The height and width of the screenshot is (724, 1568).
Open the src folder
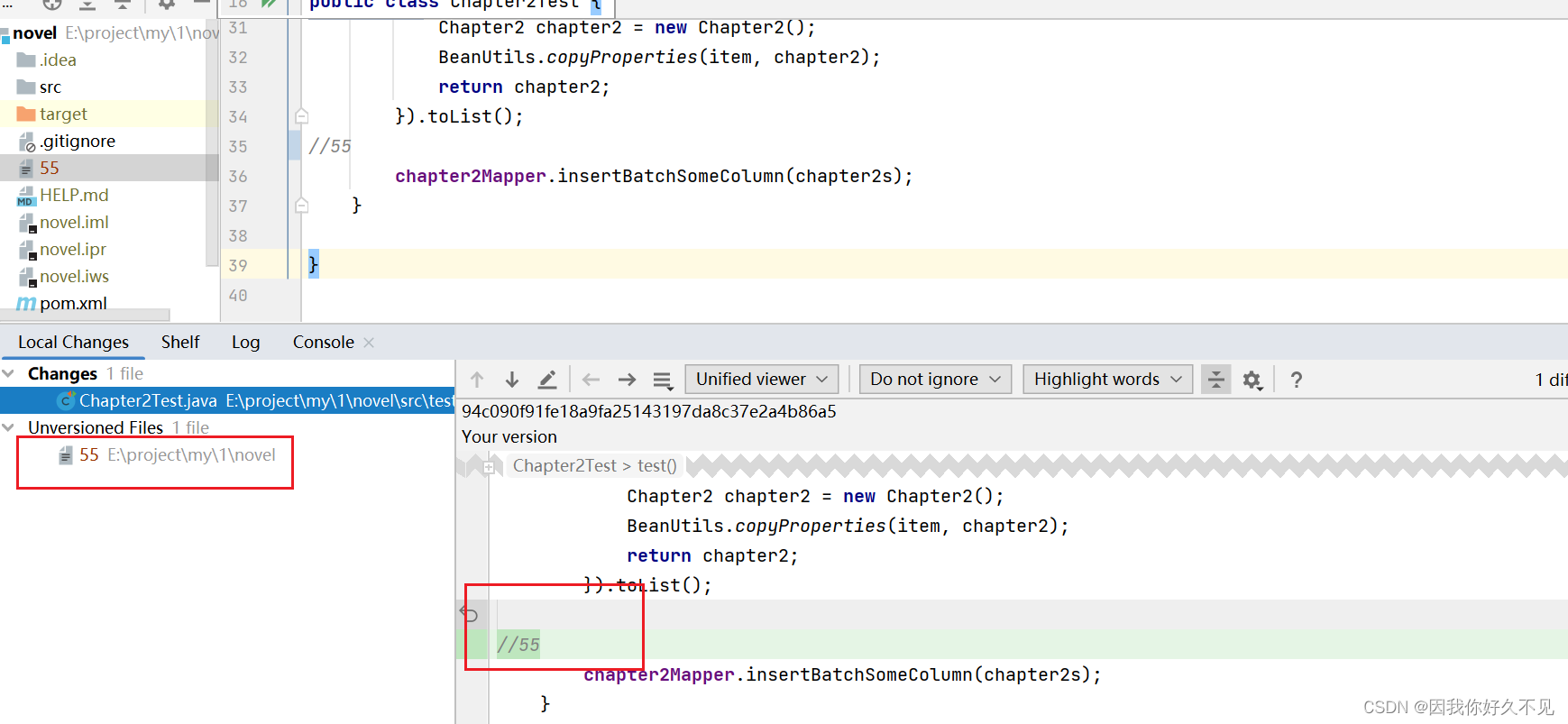(x=50, y=87)
